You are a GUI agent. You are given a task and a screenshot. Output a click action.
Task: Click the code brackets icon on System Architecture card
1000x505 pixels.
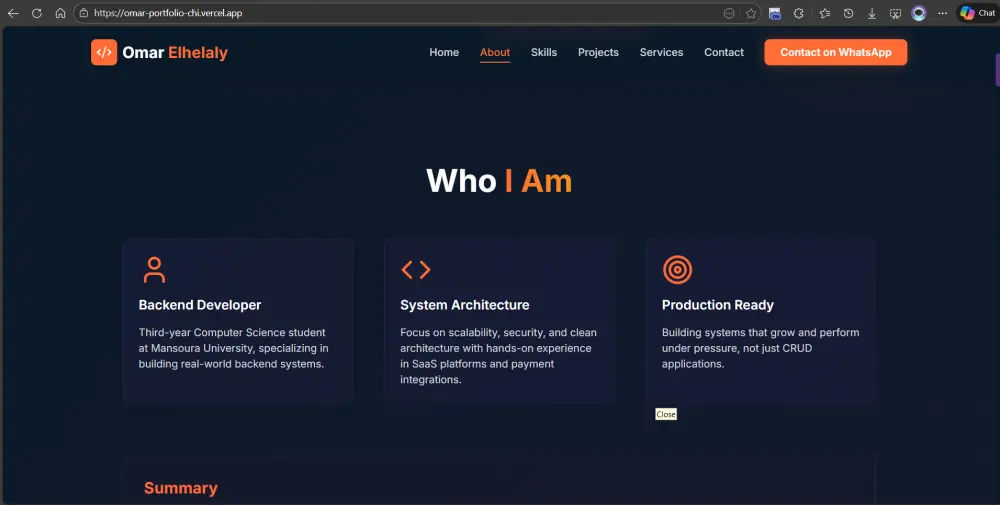click(416, 270)
